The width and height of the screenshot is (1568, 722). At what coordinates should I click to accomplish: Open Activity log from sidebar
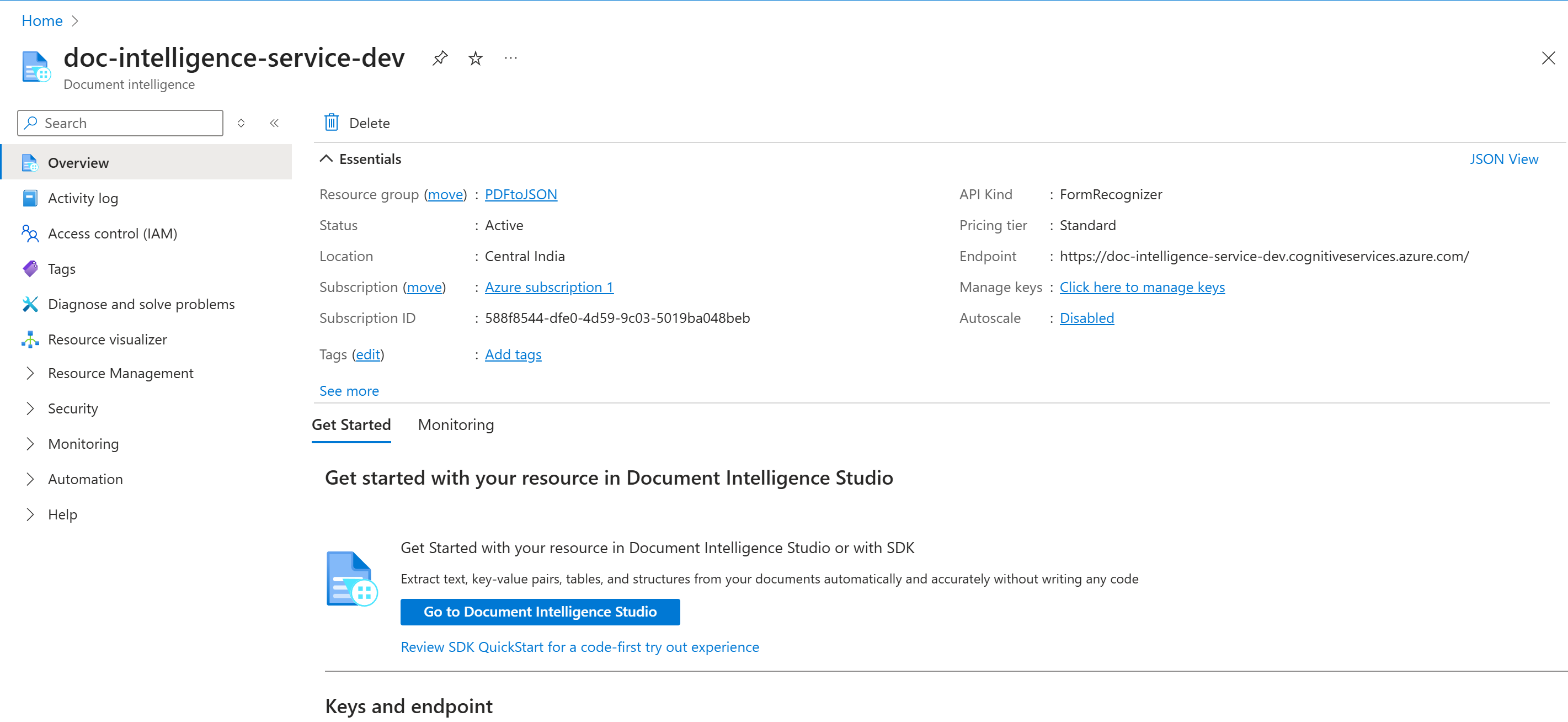pos(83,198)
